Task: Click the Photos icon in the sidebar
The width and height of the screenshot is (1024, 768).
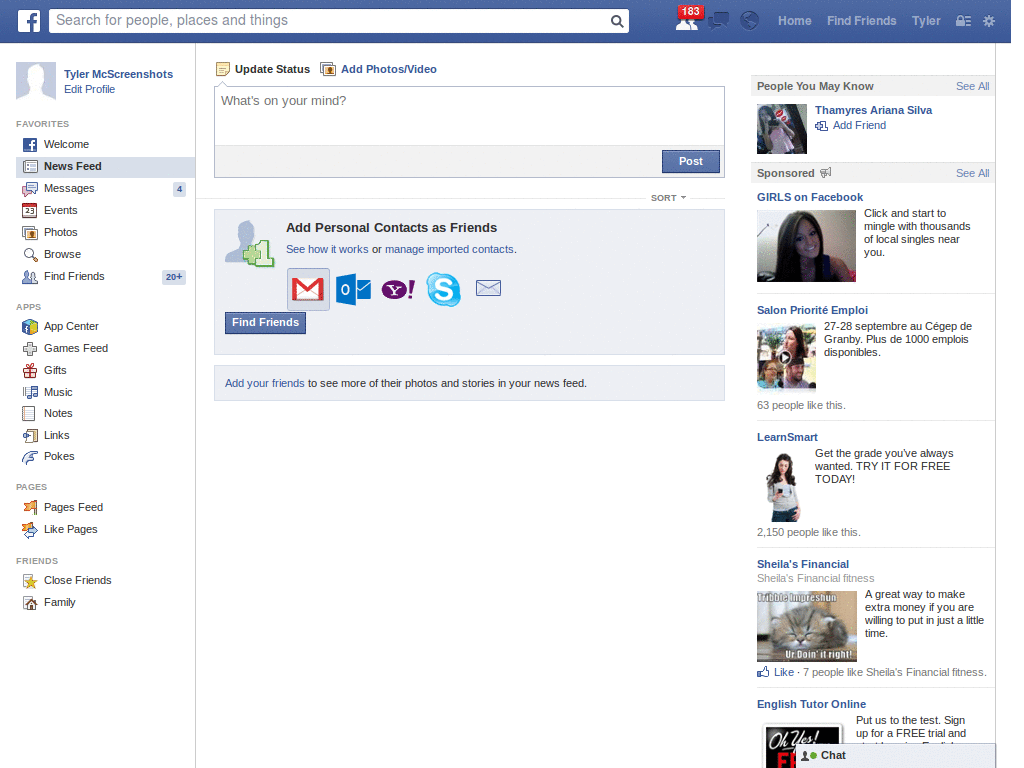Action: (29, 232)
